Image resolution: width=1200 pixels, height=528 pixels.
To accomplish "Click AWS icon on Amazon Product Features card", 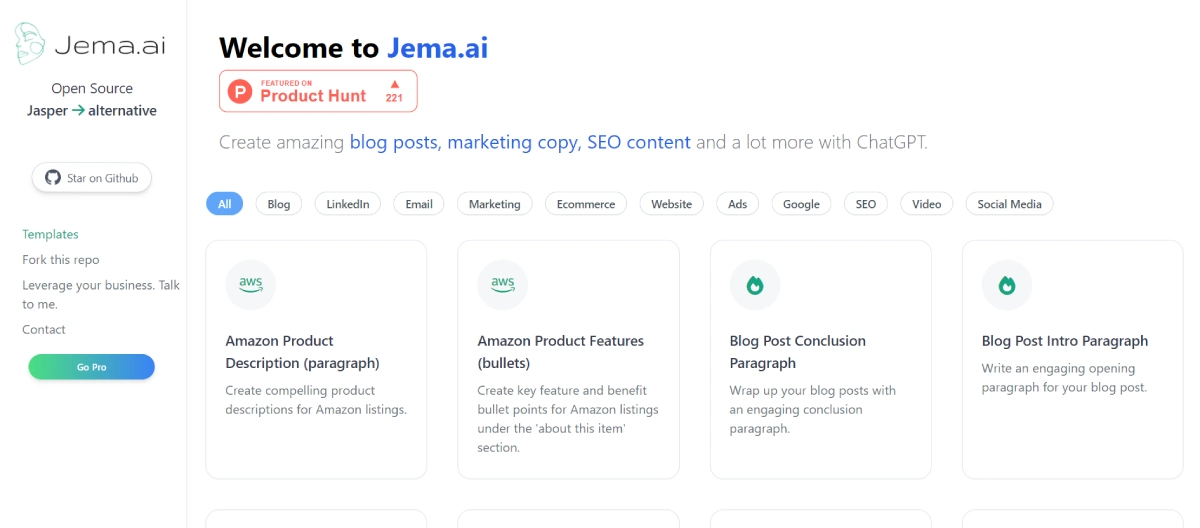I will (503, 285).
